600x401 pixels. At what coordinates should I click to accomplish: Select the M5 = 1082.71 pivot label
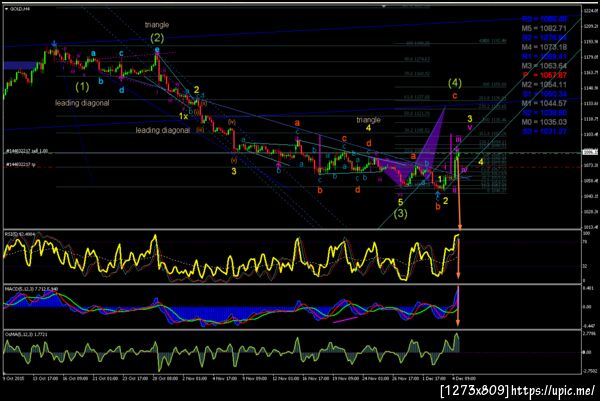pyautogui.click(x=544, y=28)
